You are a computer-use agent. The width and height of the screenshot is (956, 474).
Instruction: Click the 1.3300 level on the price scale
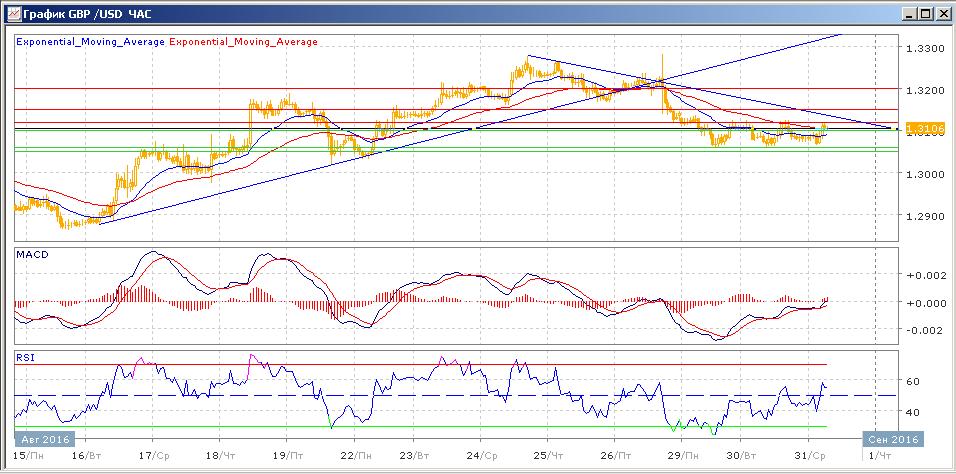(x=923, y=48)
